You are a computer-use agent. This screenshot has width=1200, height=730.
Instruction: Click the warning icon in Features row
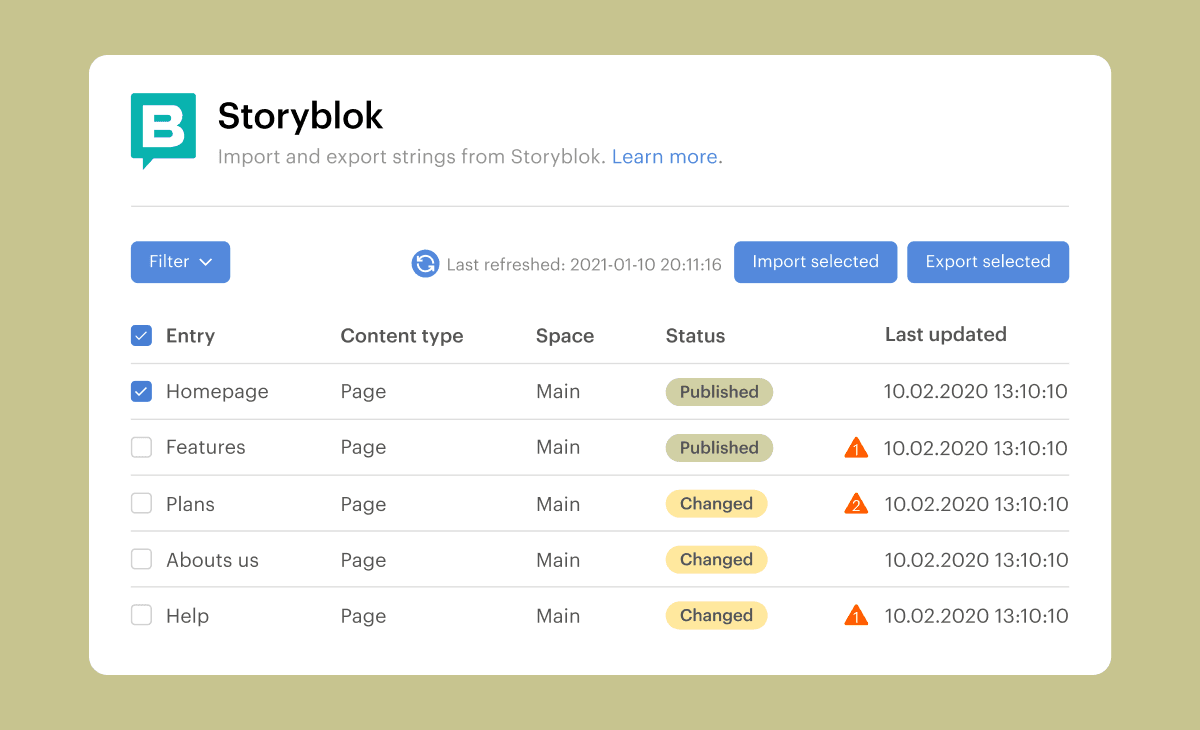tap(856, 448)
